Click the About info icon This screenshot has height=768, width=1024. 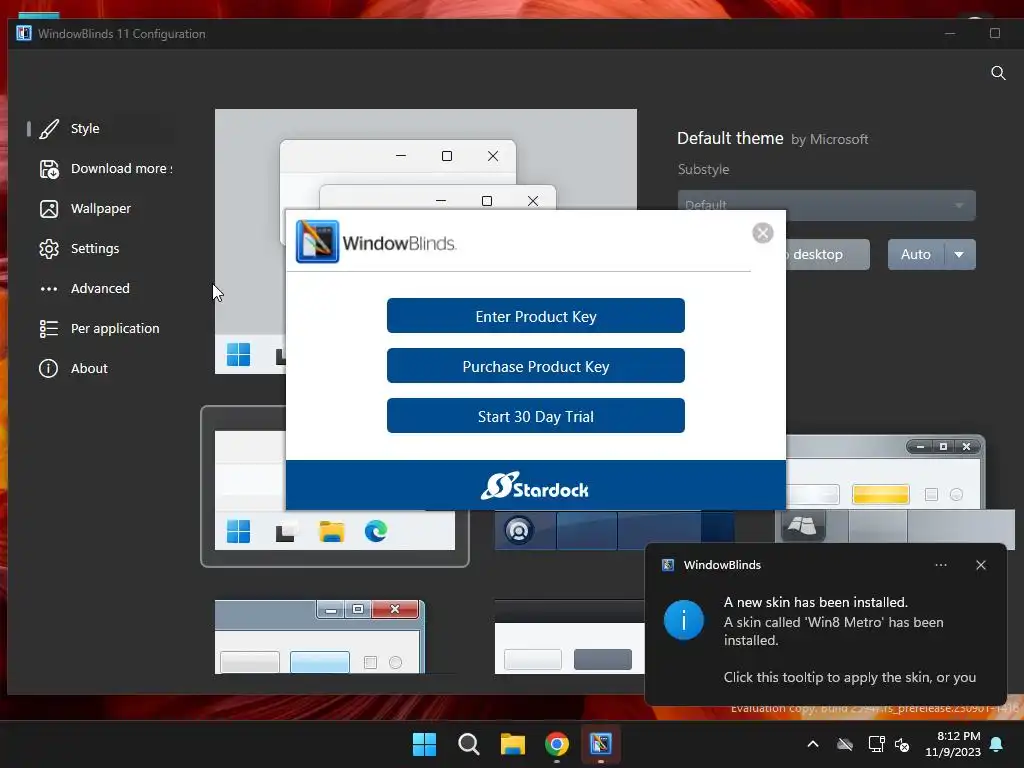(49, 368)
